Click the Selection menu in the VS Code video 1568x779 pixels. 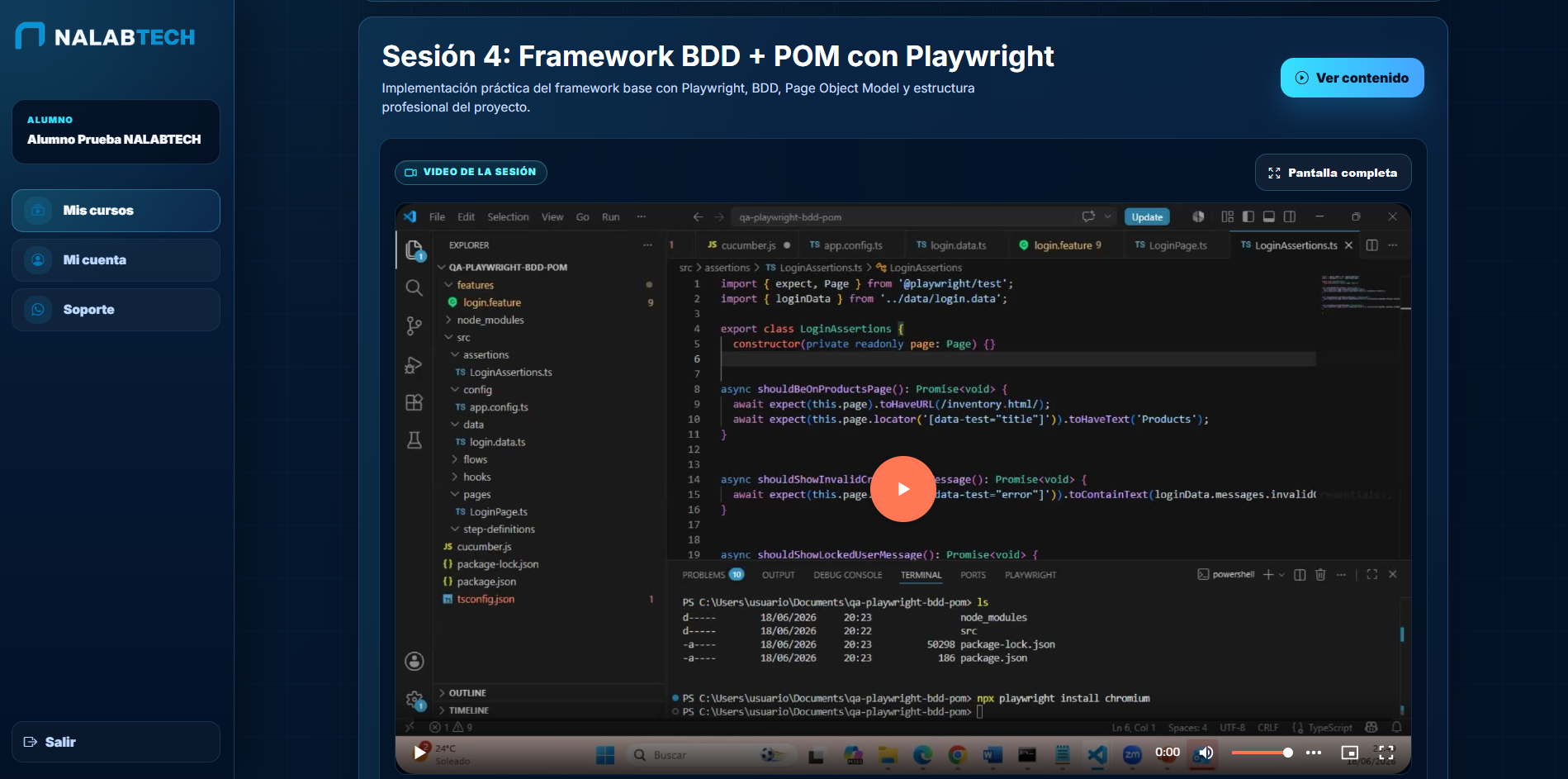pyautogui.click(x=508, y=217)
